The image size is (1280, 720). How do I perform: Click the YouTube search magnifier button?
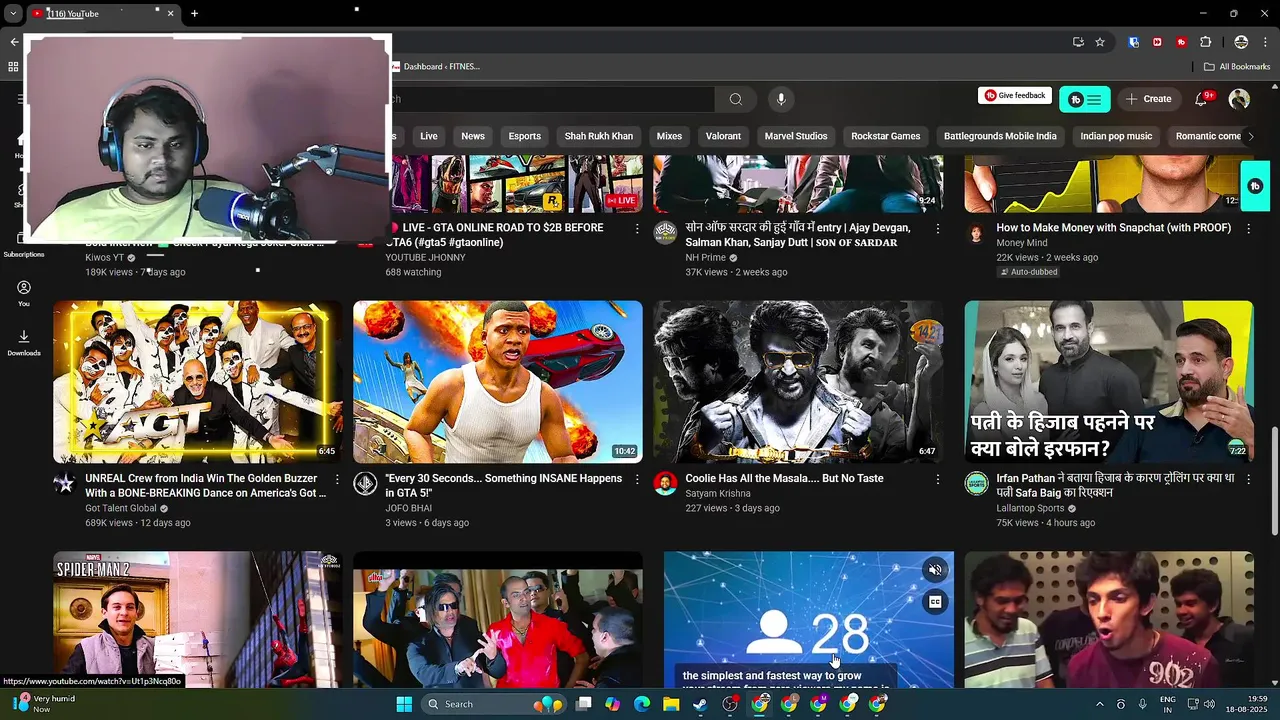736,99
